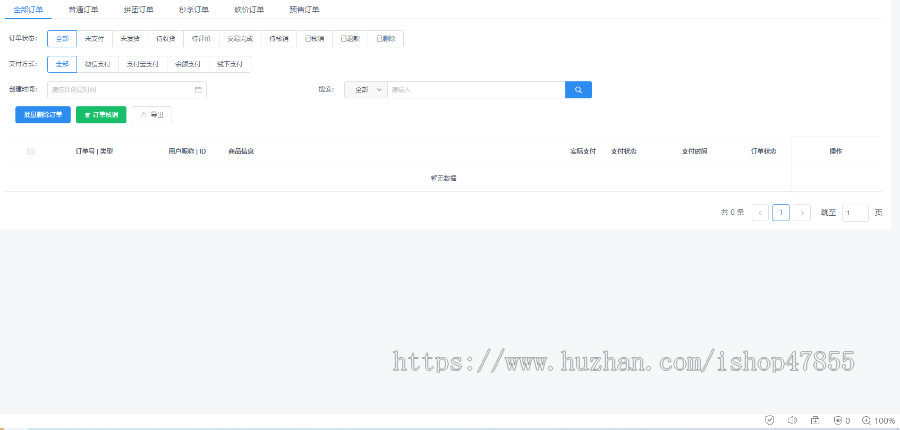The image size is (900, 430).
Task: Click the 共 0 条 total count text
Action: point(732,213)
